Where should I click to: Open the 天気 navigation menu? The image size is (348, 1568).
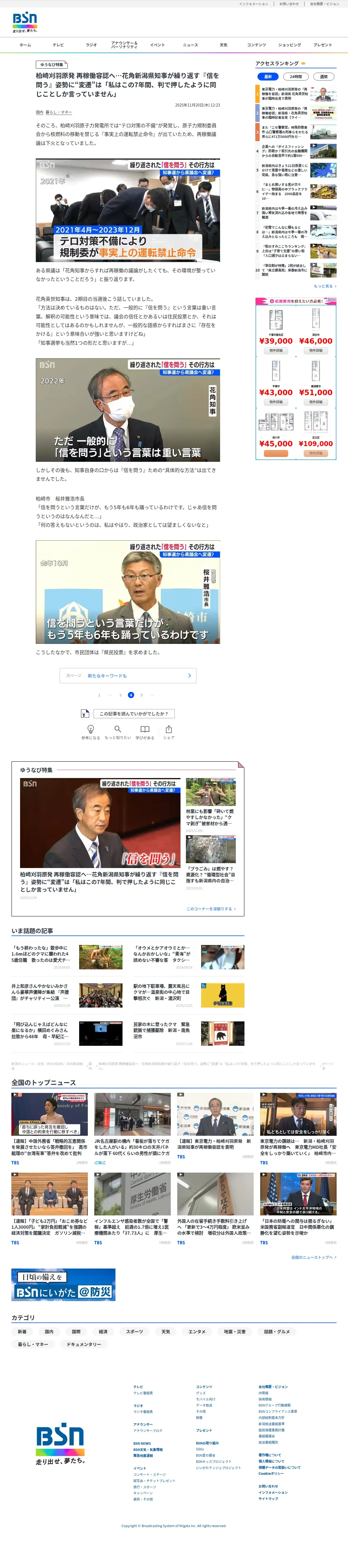click(x=223, y=45)
